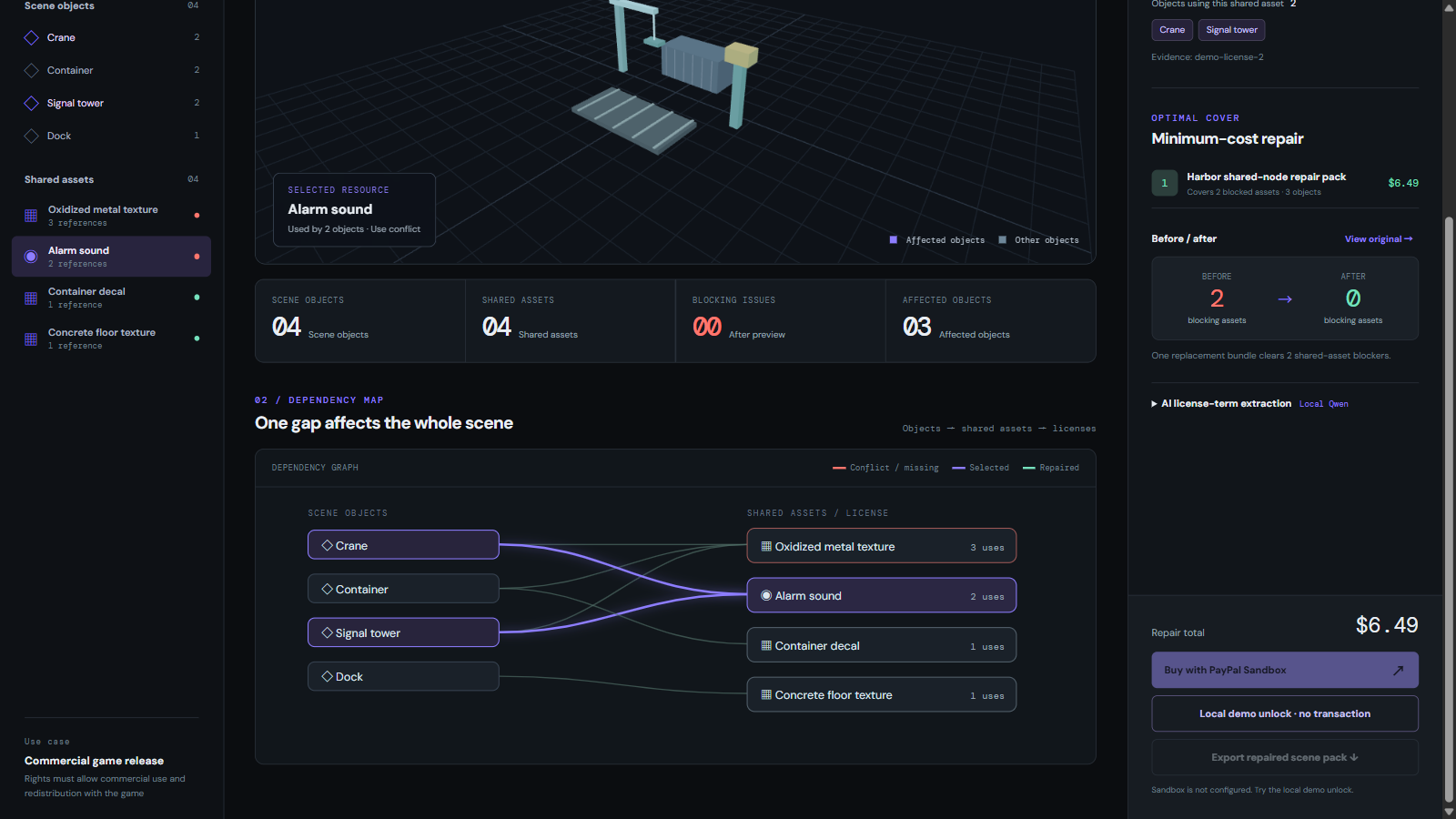
Task: Click the sound icon in Alarm sound graph node
Action: click(x=766, y=595)
